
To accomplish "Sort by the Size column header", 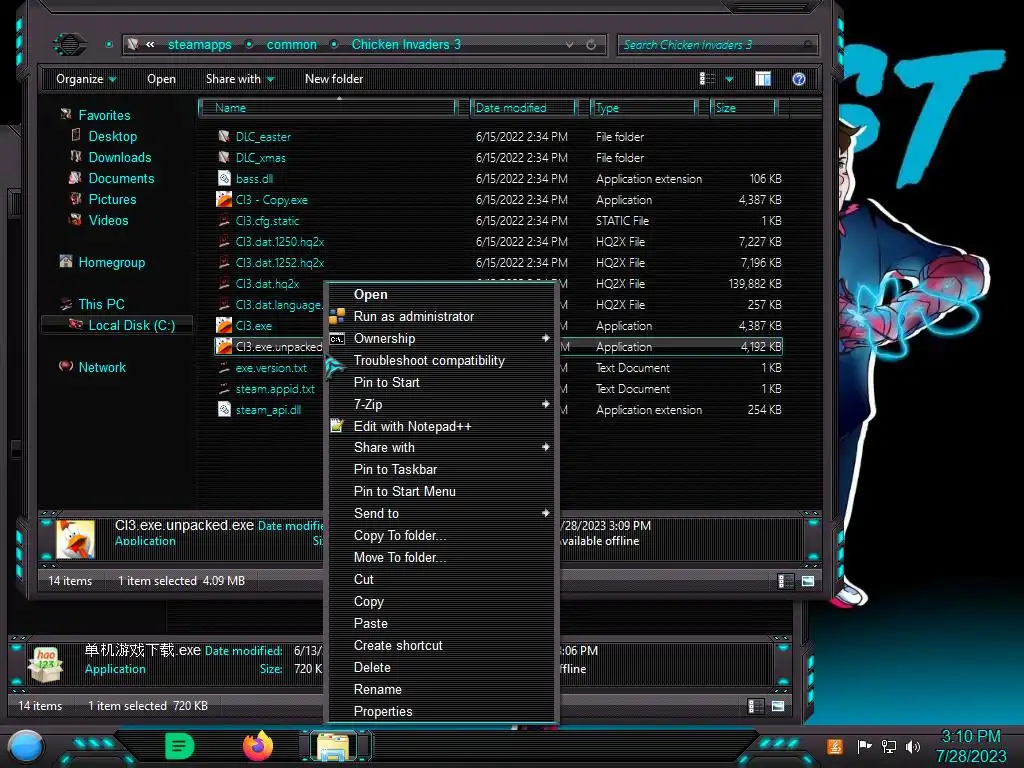I will [744, 108].
